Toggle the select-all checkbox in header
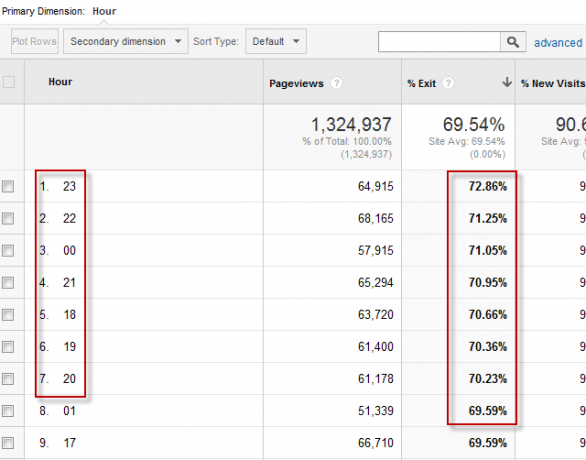Image resolution: width=586 pixels, height=460 pixels. coord(9,82)
